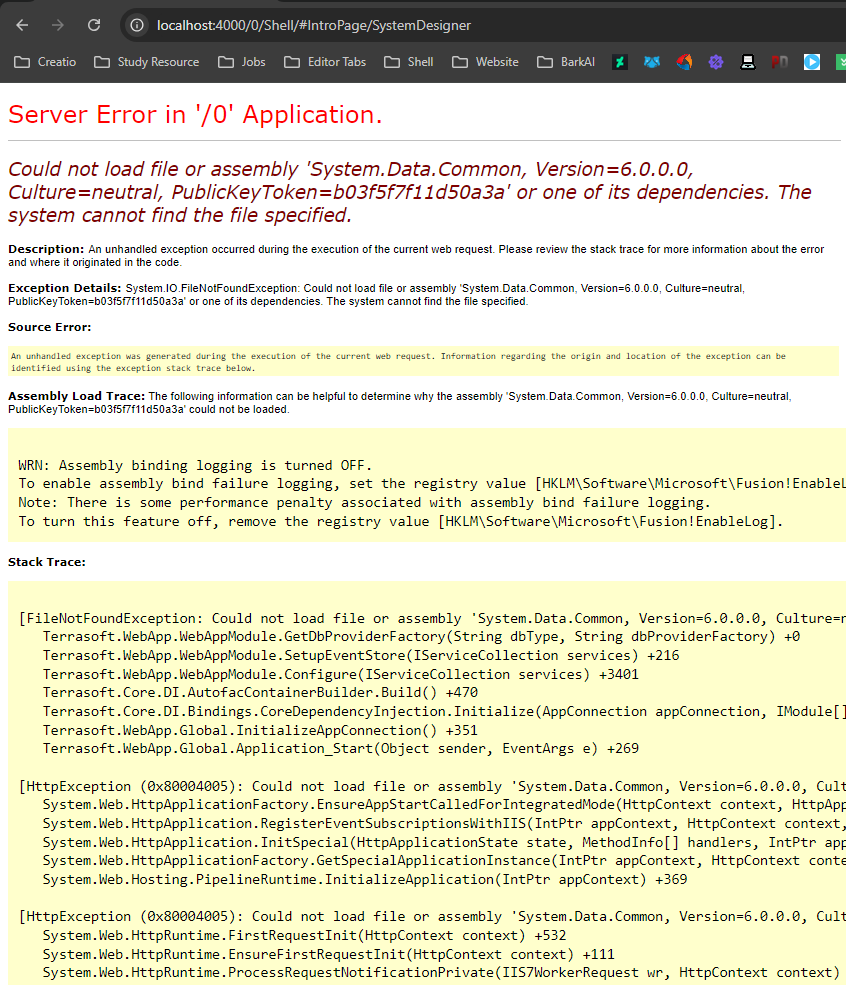Image resolution: width=846 pixels, height=985 pixels.
Task: Expand the BarkAI bookmarks folder
Action: (x=566, y=62)
